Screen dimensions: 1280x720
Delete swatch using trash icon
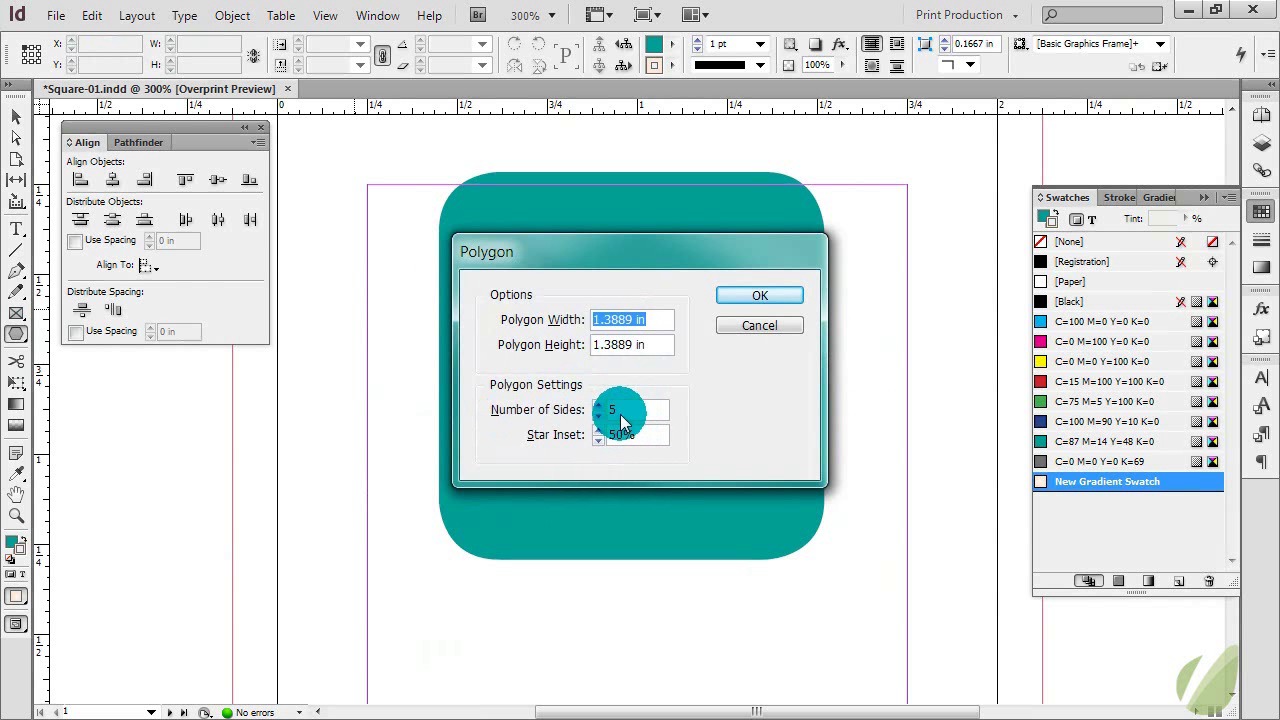coord(1208,581)
